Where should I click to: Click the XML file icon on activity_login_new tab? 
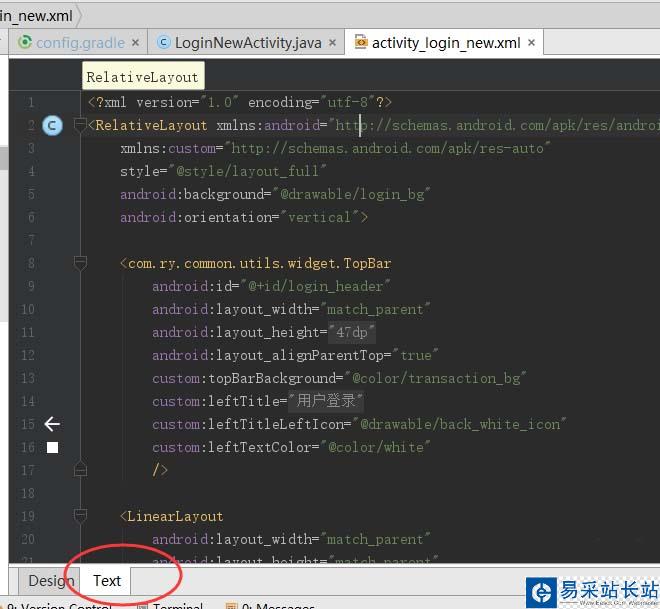pyautogui.click(x=361, y=42)
